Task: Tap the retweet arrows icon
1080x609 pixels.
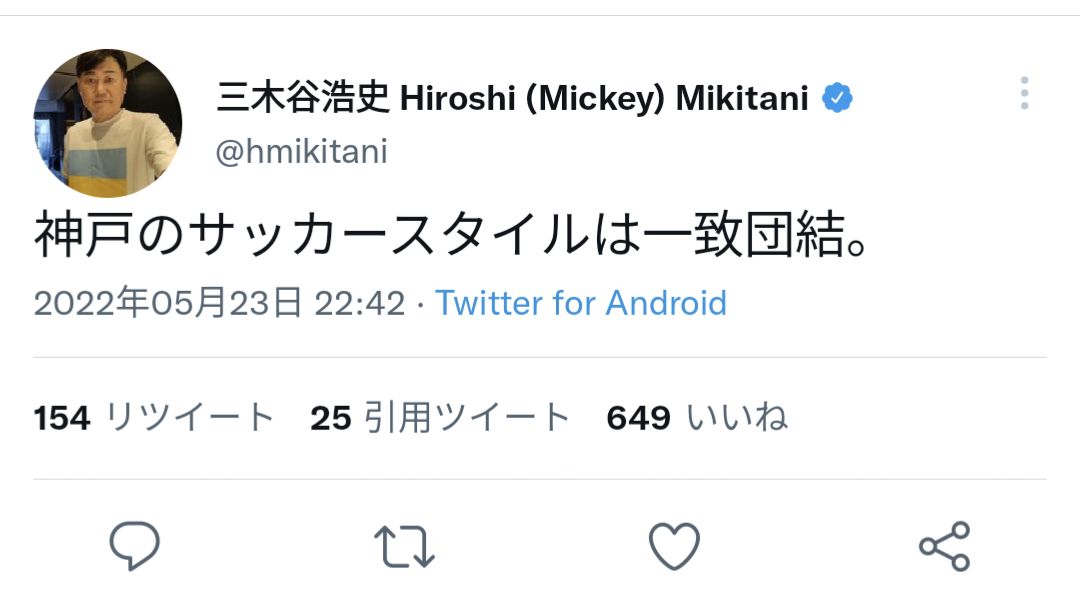Action: pyautogui.click(x=404, y=546)
